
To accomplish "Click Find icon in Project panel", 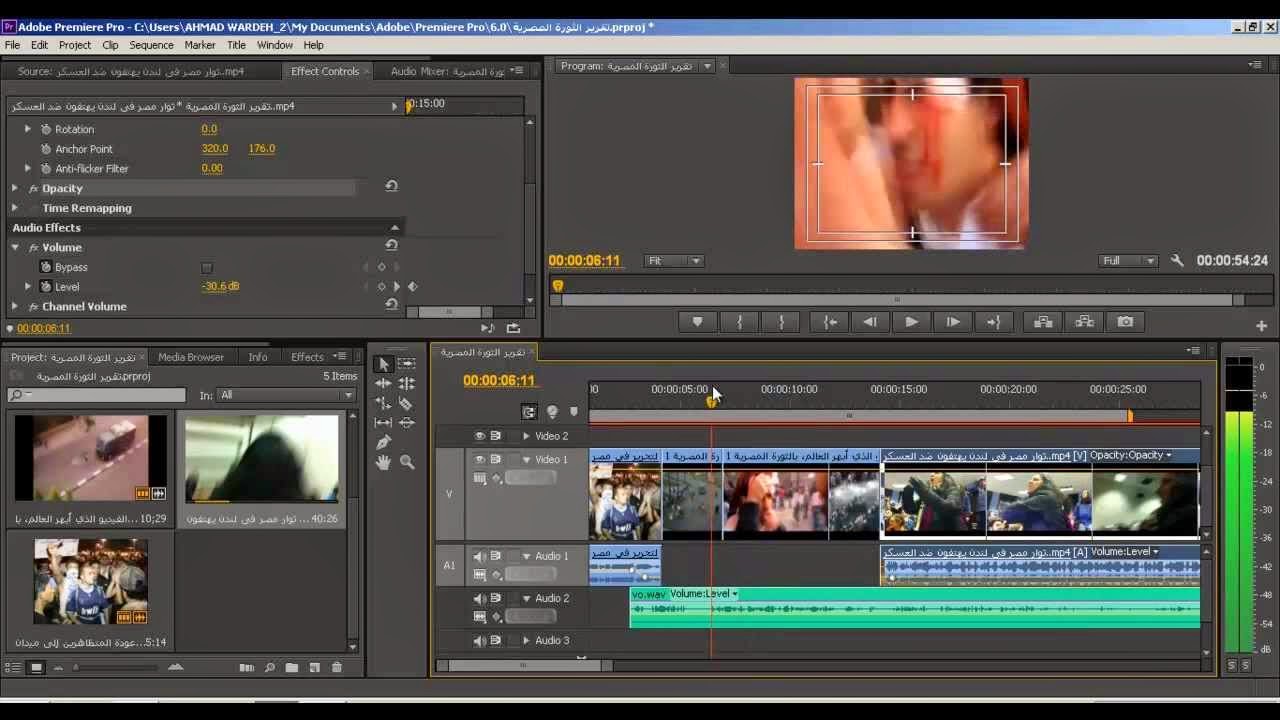I will 270,668.
